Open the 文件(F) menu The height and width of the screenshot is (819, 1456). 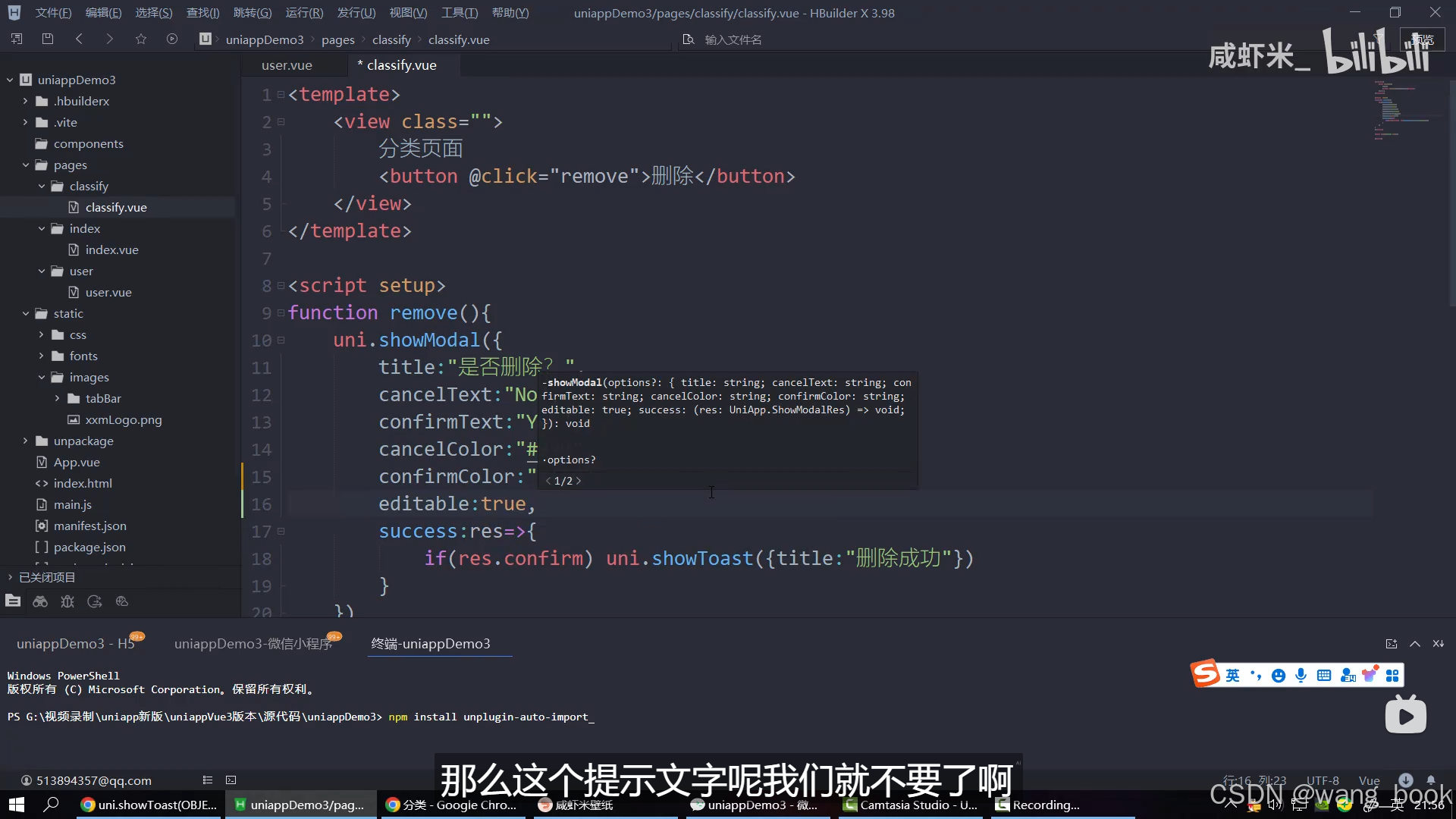[53, 13]
